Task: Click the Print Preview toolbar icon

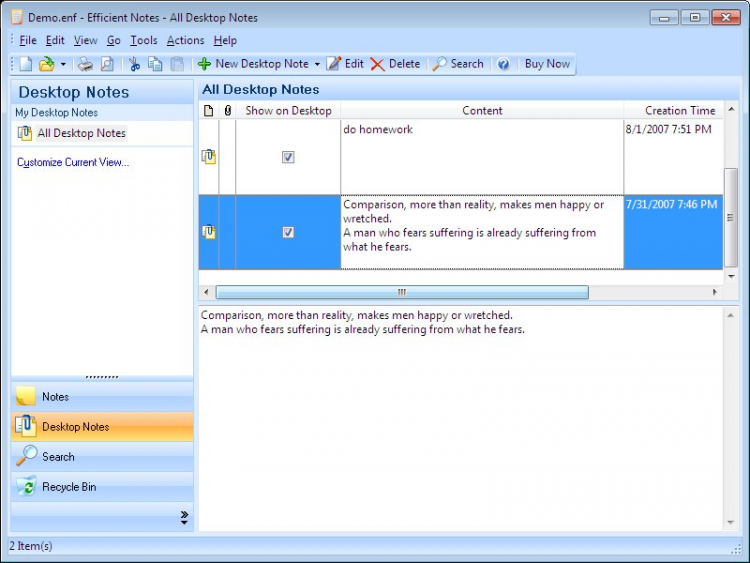Action: (x=107, y=64)
